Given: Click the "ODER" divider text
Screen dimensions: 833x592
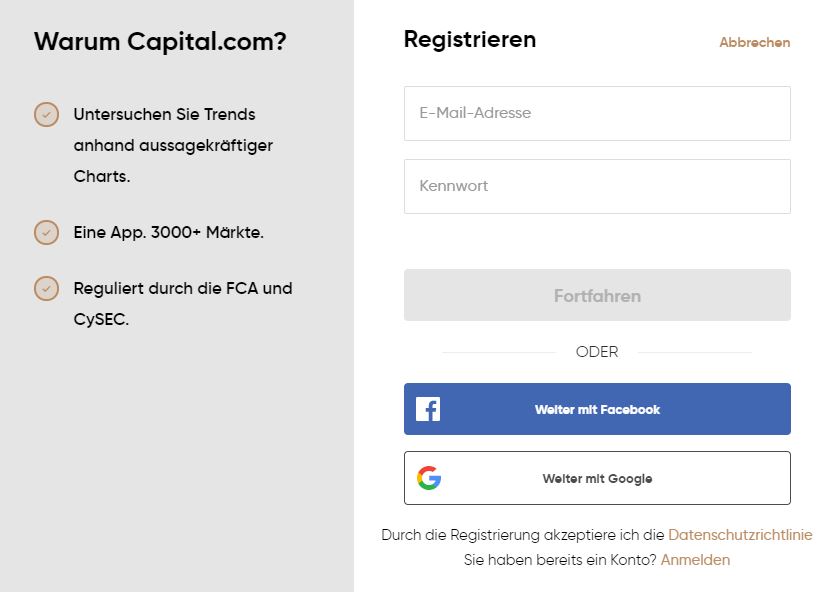Looking at the screenshot, I should [597, 352].
